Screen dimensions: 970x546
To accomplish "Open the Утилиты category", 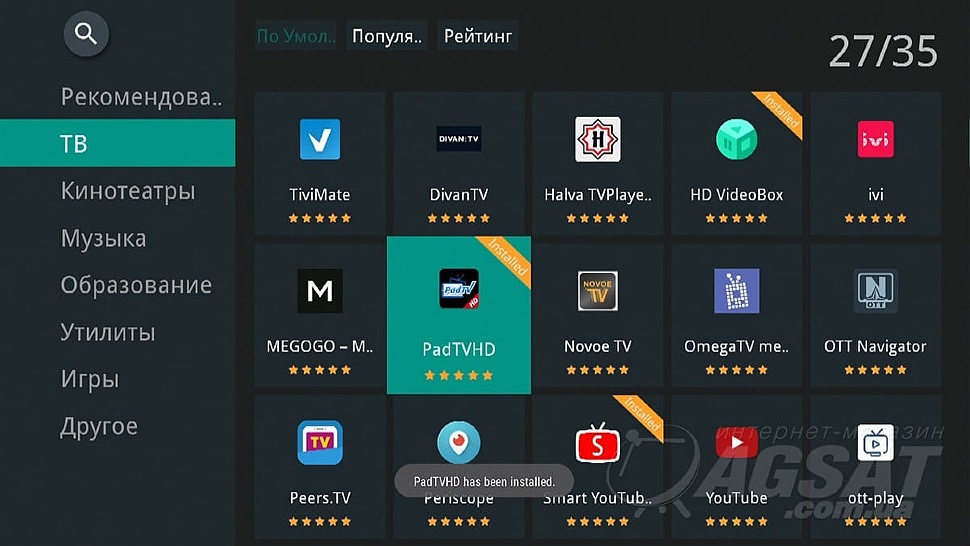I will 108,332.
